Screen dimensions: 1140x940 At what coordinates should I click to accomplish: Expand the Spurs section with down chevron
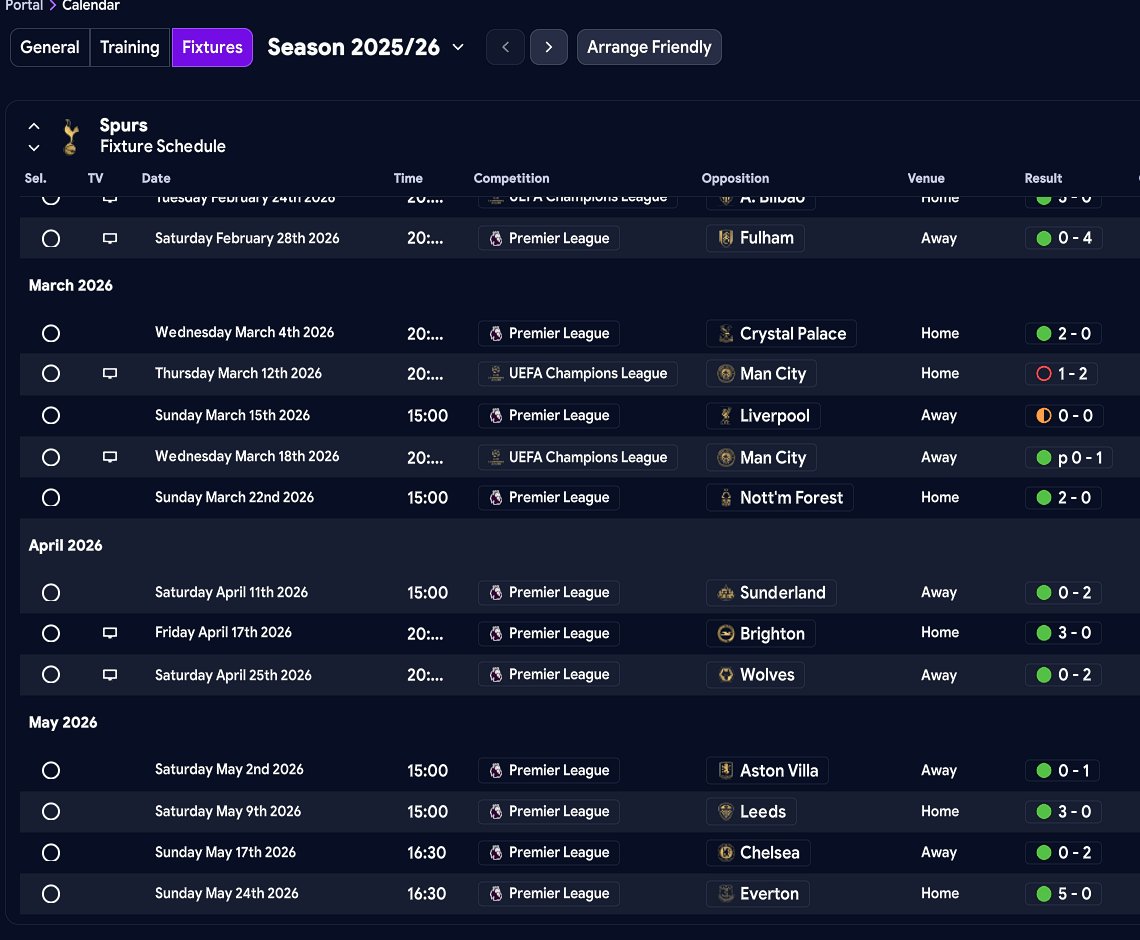(34, 148)
